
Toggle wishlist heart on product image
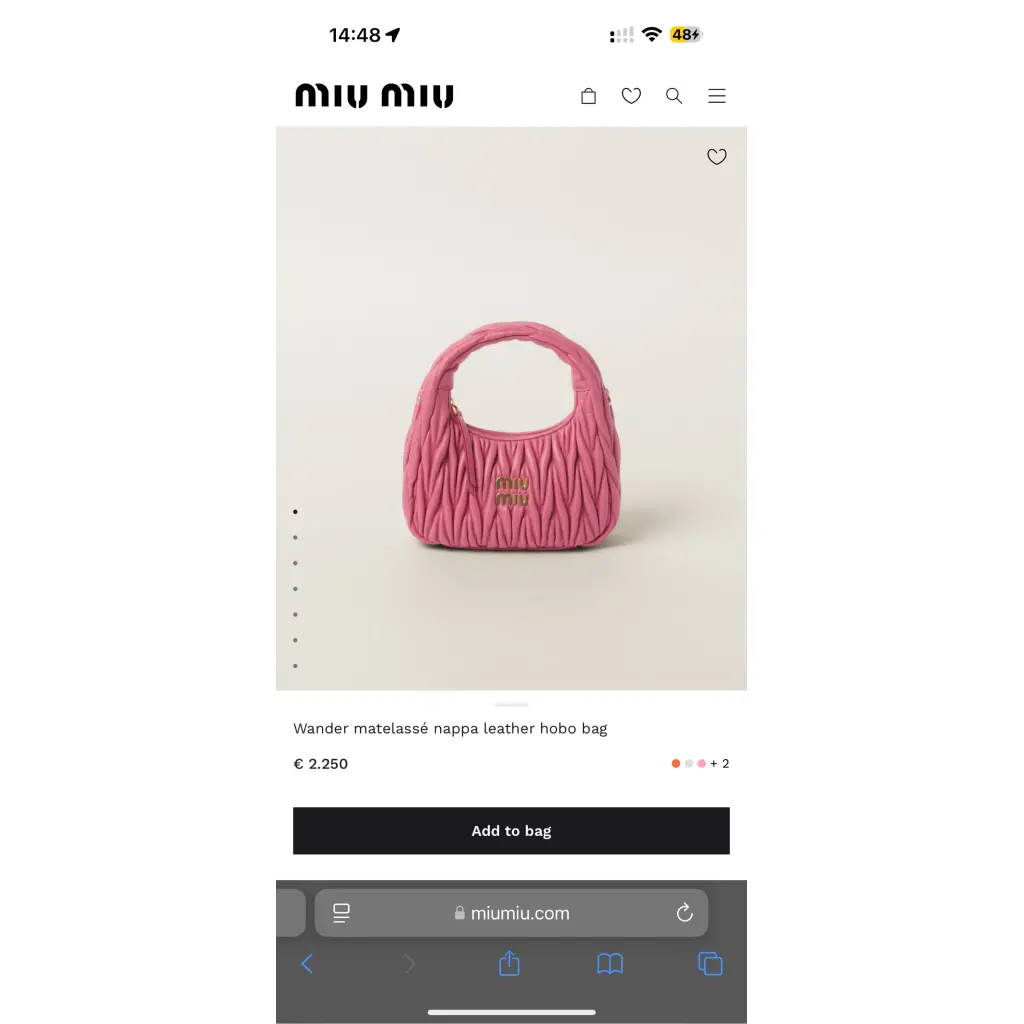(716, 157)
